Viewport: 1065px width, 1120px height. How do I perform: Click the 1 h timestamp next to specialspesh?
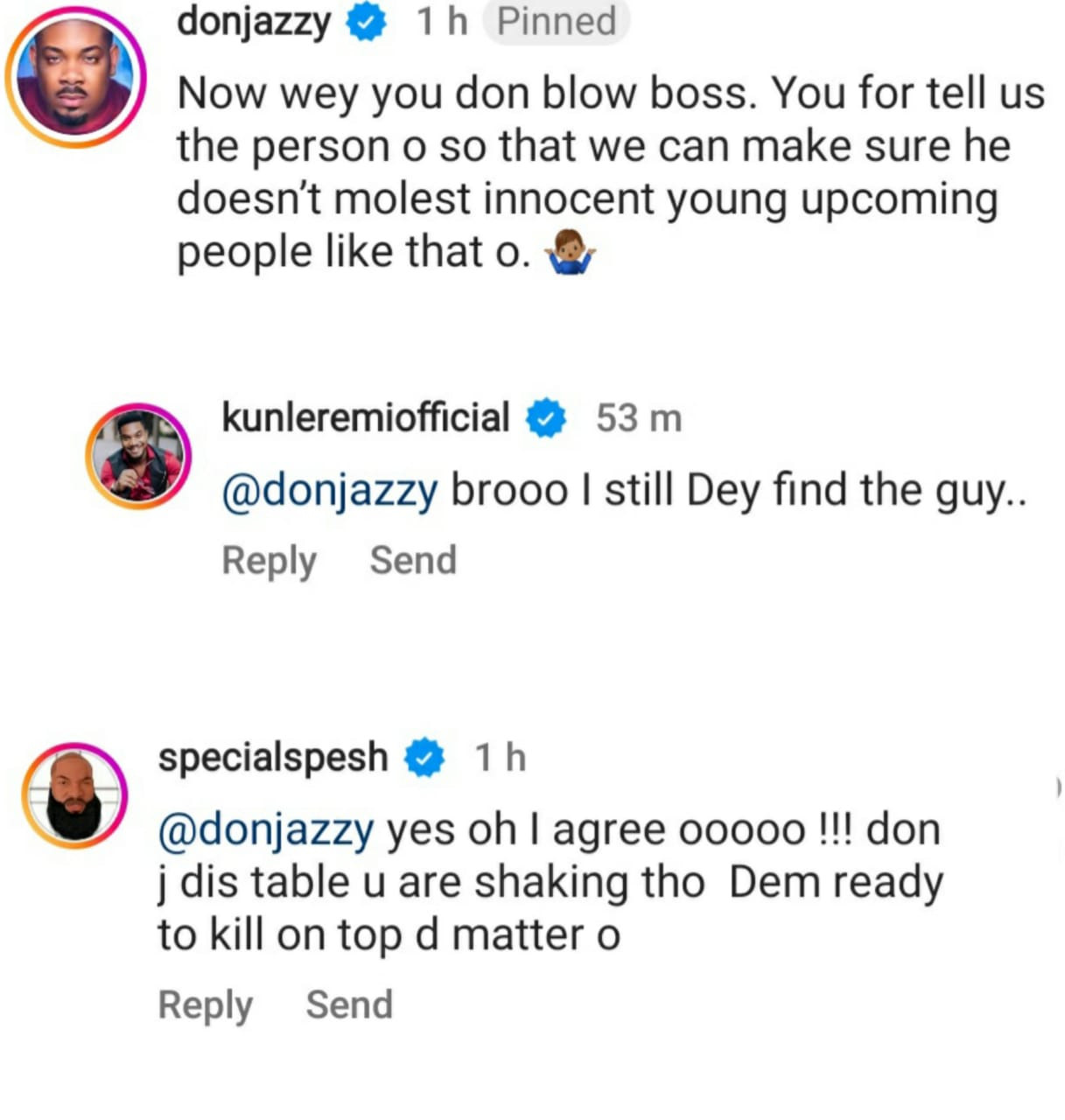500,759
